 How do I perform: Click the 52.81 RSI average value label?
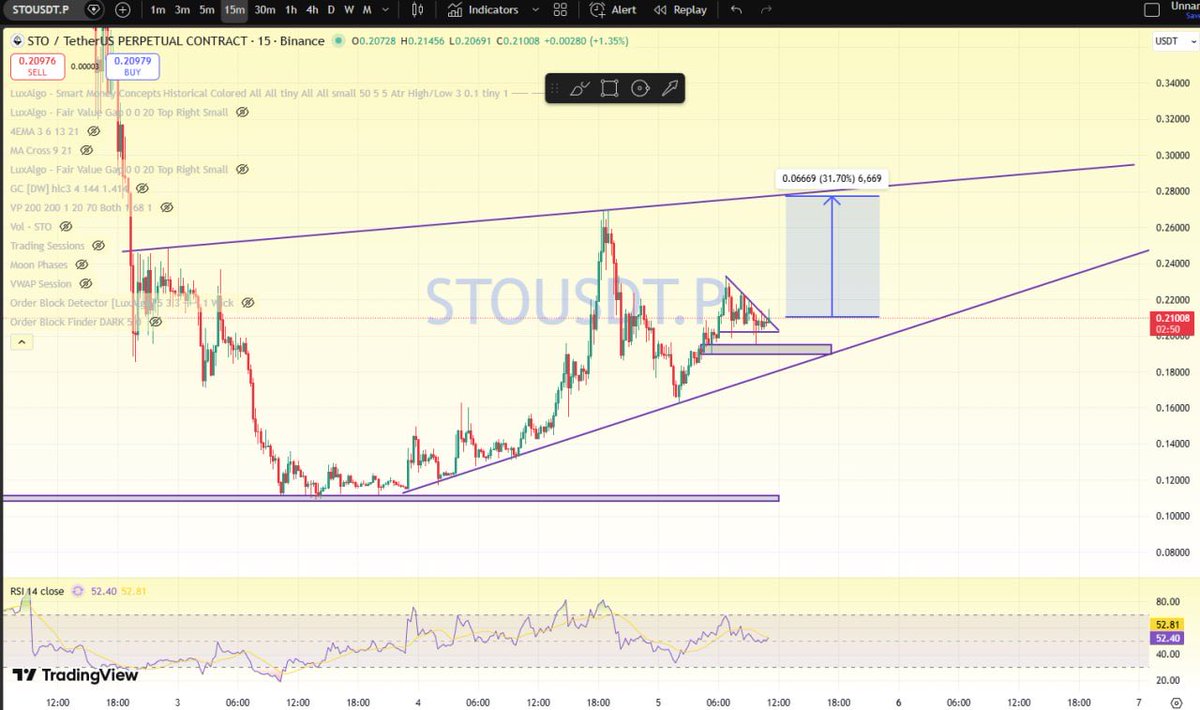point(1166,625)
